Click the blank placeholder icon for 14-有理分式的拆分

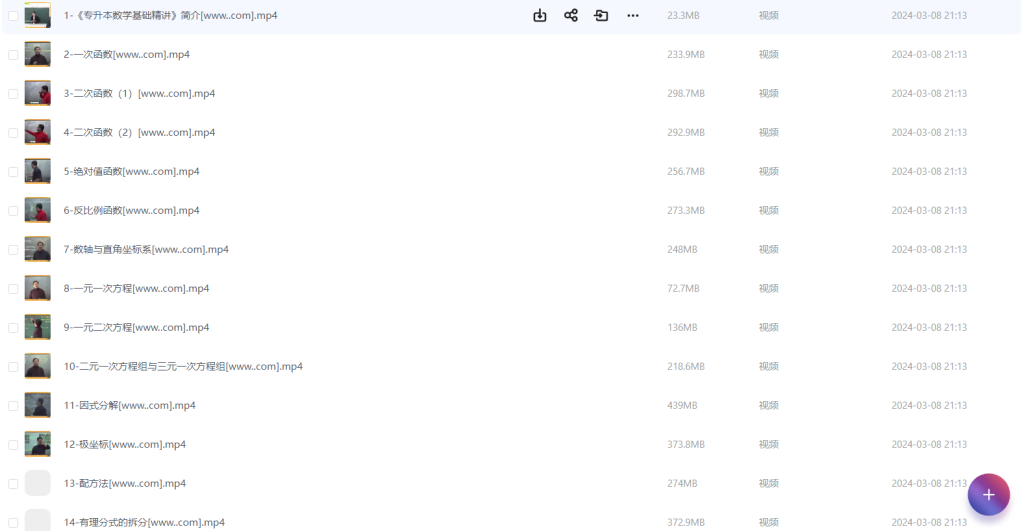pyautogui.click(x=38, y=520)
